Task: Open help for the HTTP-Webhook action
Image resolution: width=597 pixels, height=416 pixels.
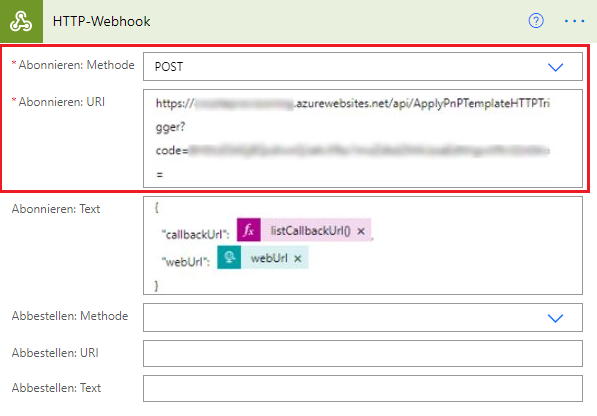Action: click(536, 21)
